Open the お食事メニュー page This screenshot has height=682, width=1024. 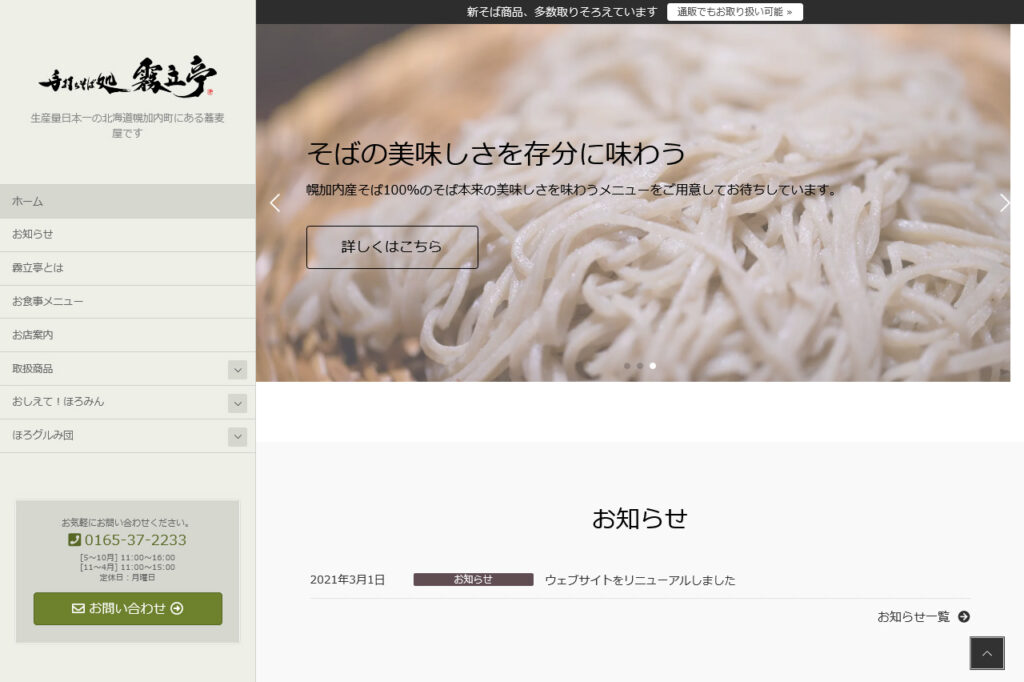(48, 301)
